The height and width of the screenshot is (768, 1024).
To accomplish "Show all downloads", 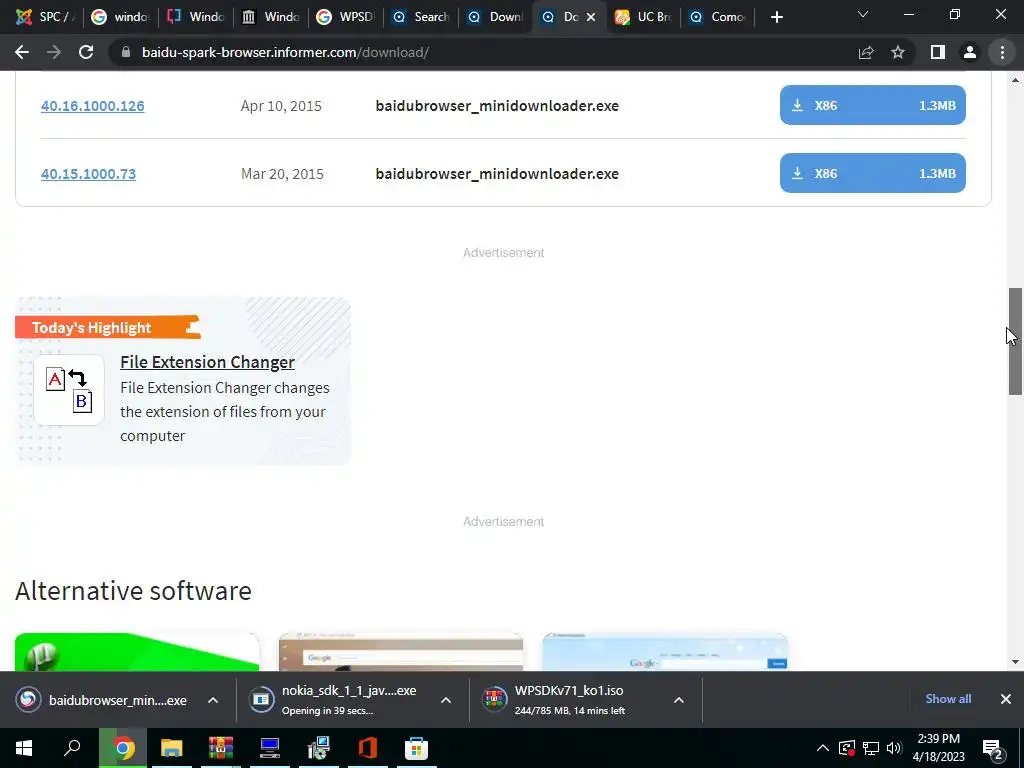I will pyautogui.click(x=948, y=699).
